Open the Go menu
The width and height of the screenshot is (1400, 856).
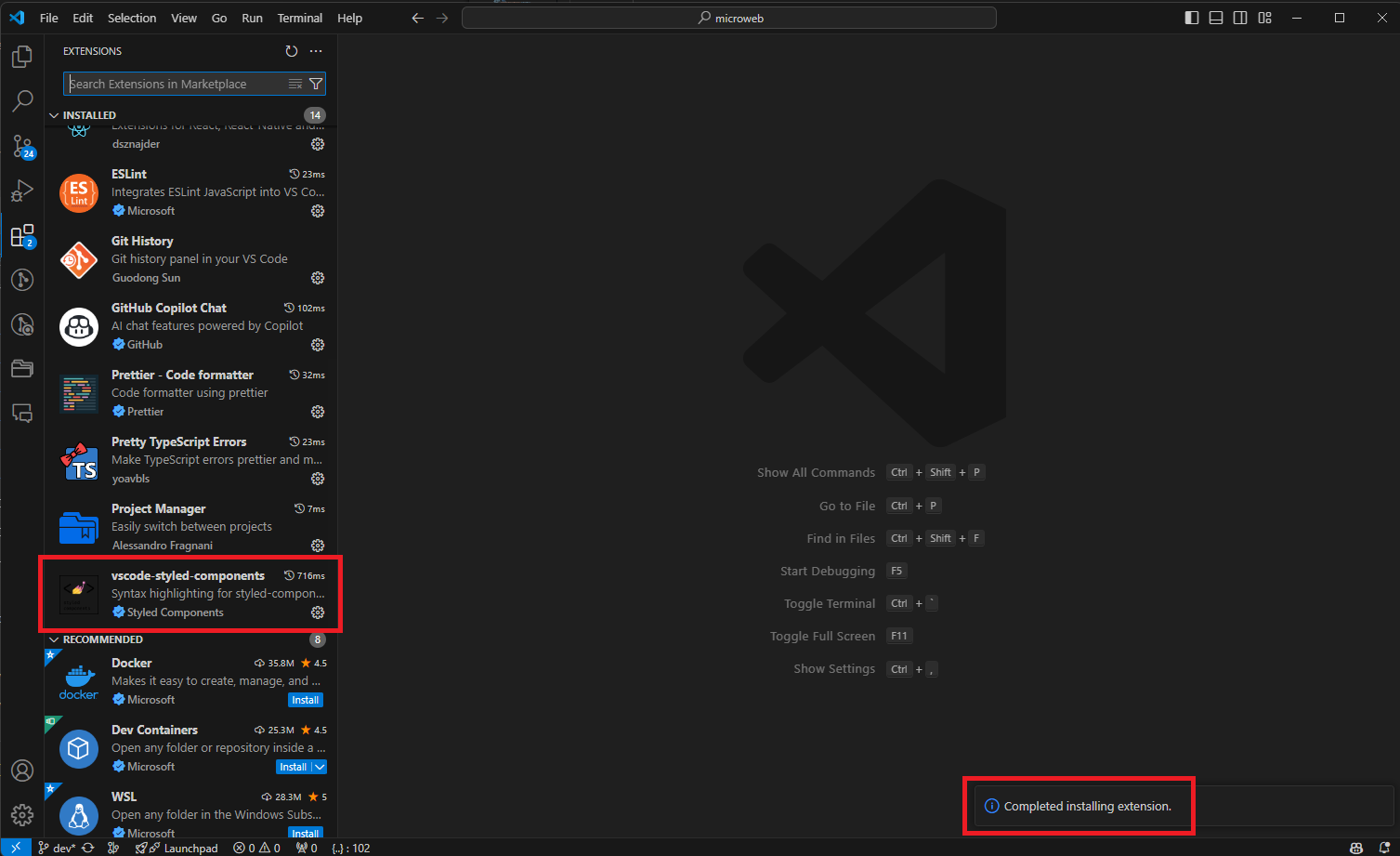[x=219, y=18]
